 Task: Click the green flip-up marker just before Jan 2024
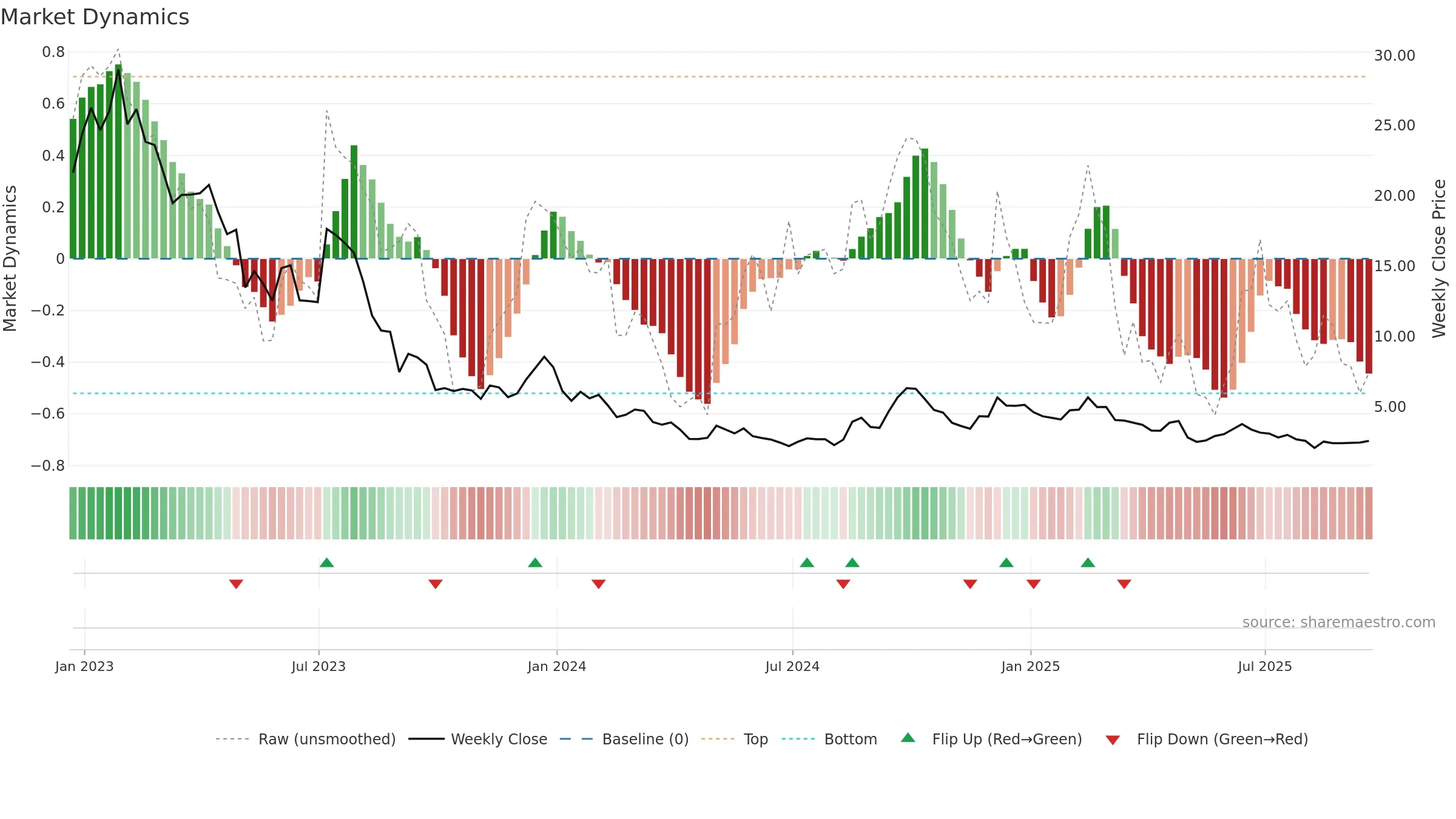(x=535, y=562)
